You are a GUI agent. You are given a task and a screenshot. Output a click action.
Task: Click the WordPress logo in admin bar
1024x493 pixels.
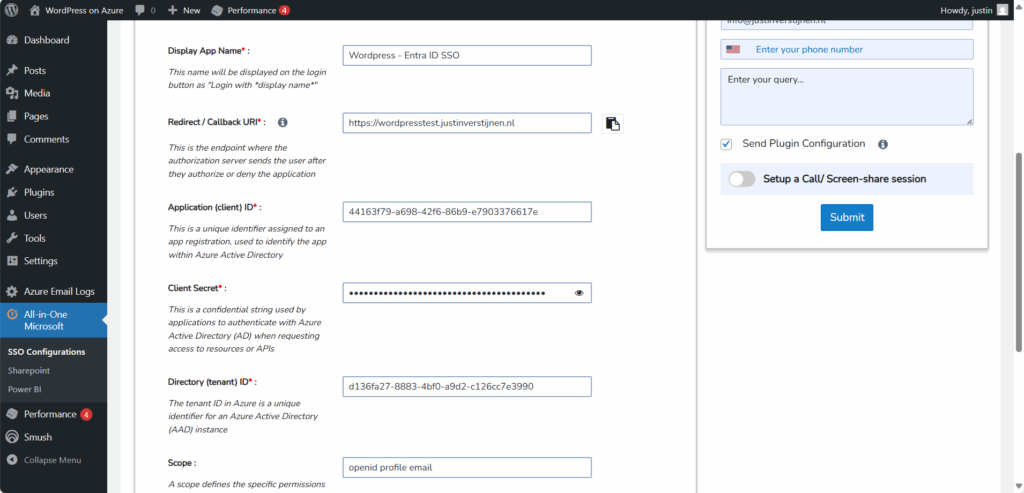click(12, 10)
